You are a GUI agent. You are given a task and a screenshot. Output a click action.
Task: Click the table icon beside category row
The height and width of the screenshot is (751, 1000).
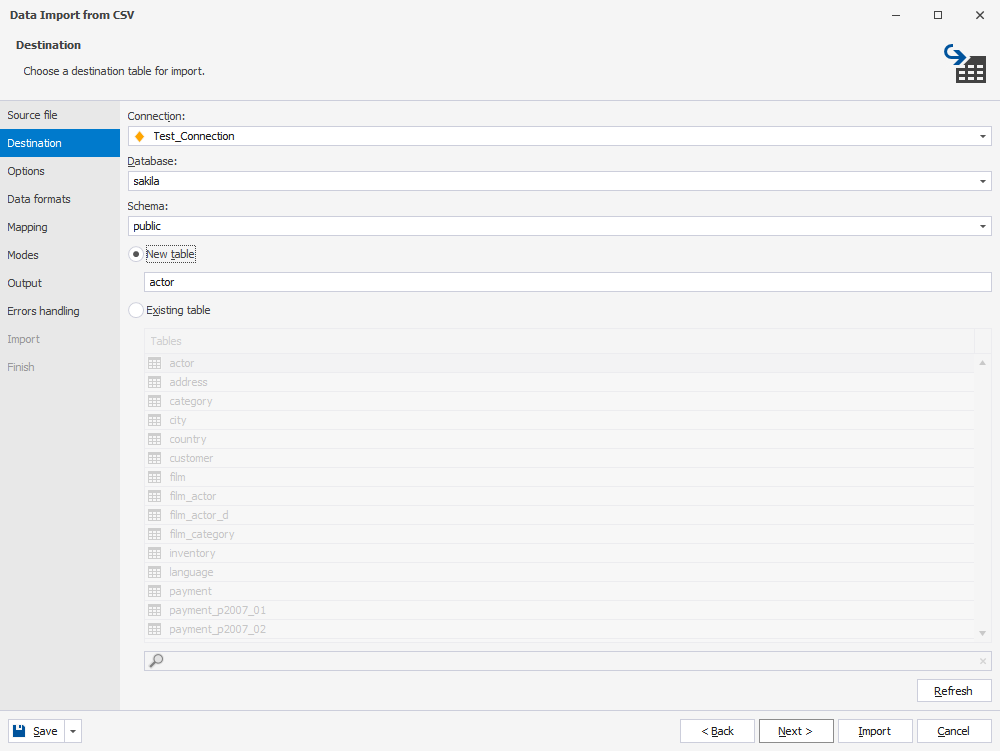pos(154,402)
